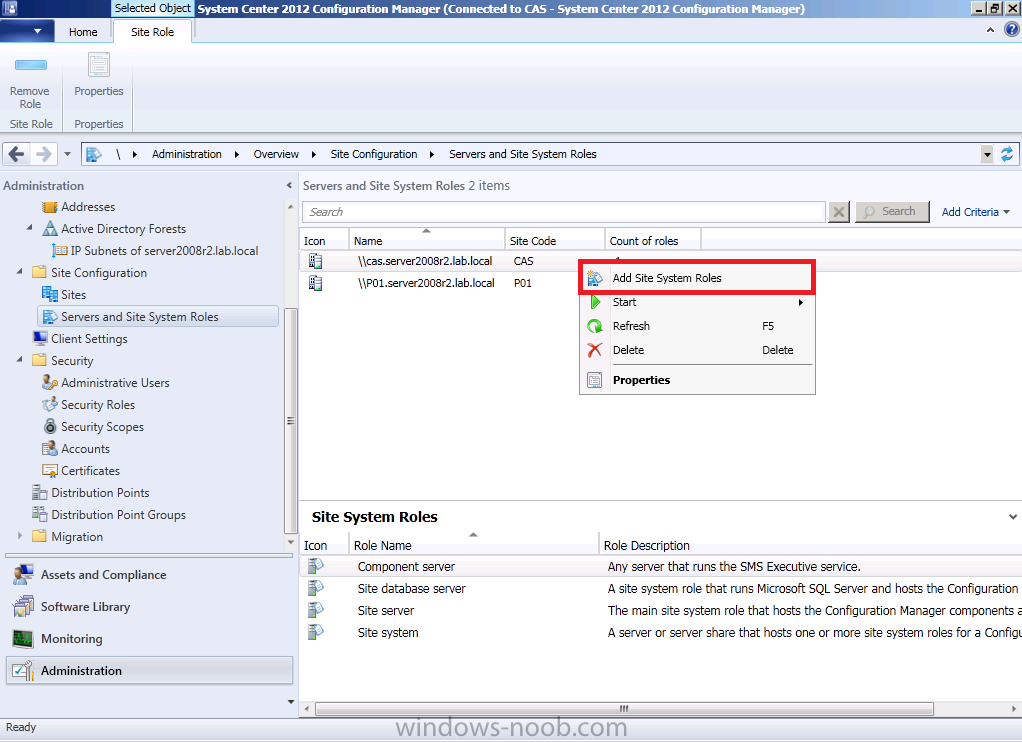Screen dimensions: 1022x742
Task: Click the Administrative Users icon
Action: point(50,383)
